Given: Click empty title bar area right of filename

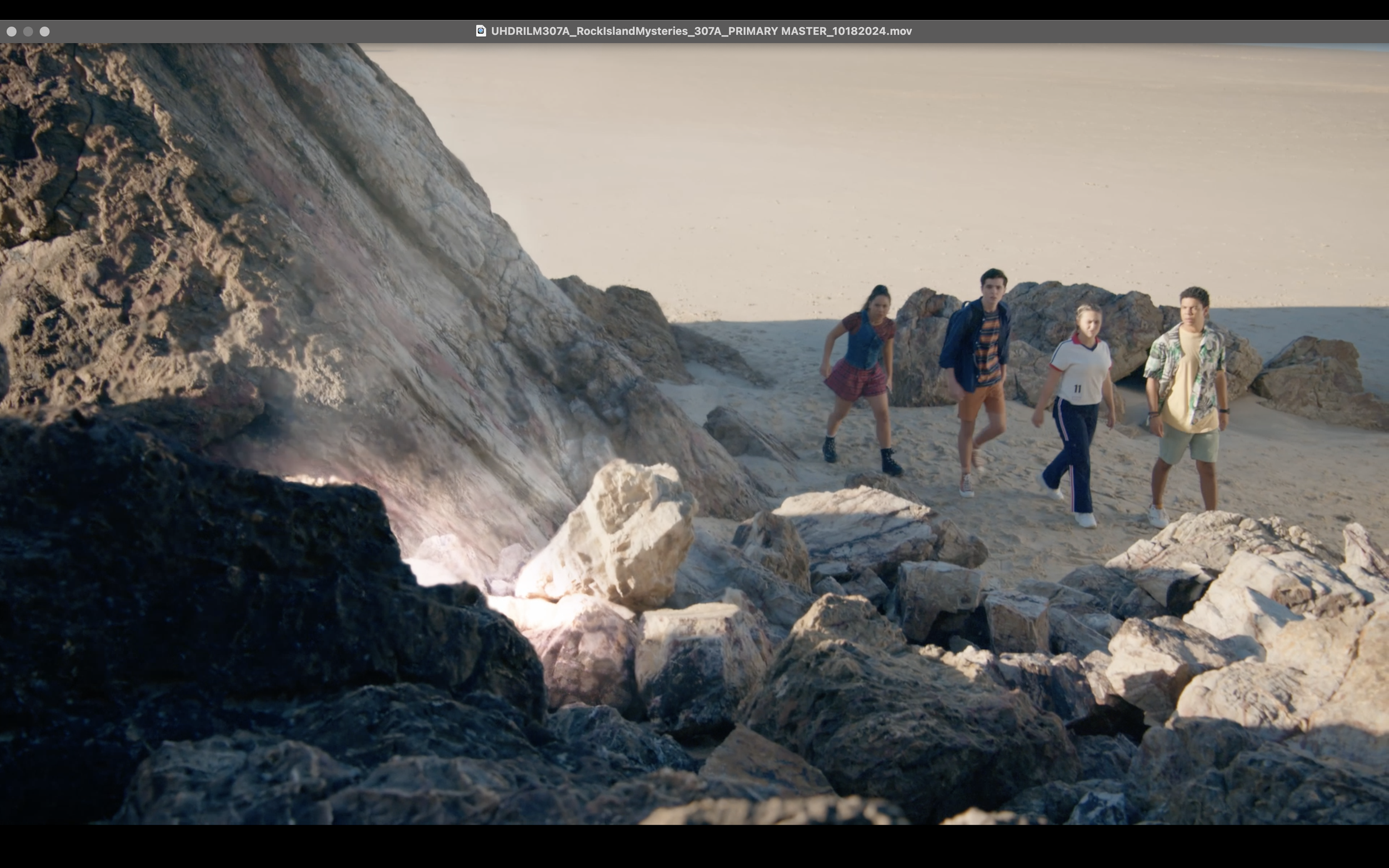Looking at the screenshot, I should tap(1148, 31).
